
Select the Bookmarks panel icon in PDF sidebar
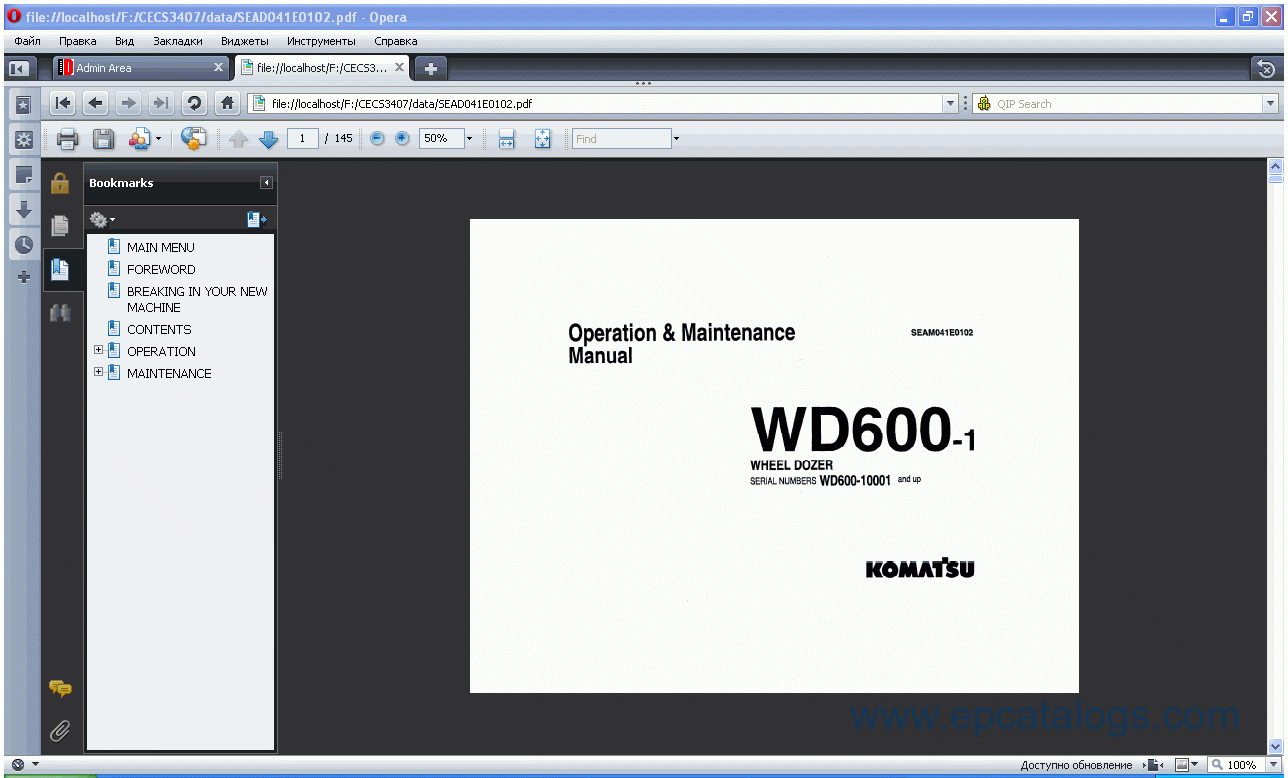60,269
